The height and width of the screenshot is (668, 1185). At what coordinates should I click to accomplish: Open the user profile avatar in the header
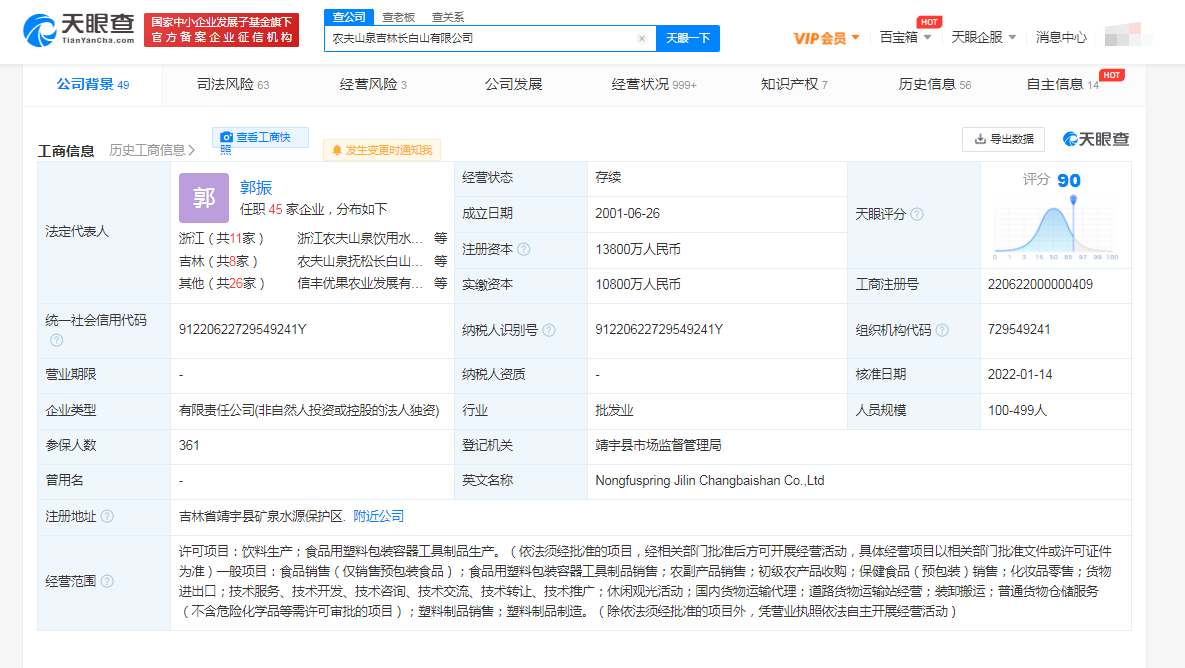[x=1128, y=36]
